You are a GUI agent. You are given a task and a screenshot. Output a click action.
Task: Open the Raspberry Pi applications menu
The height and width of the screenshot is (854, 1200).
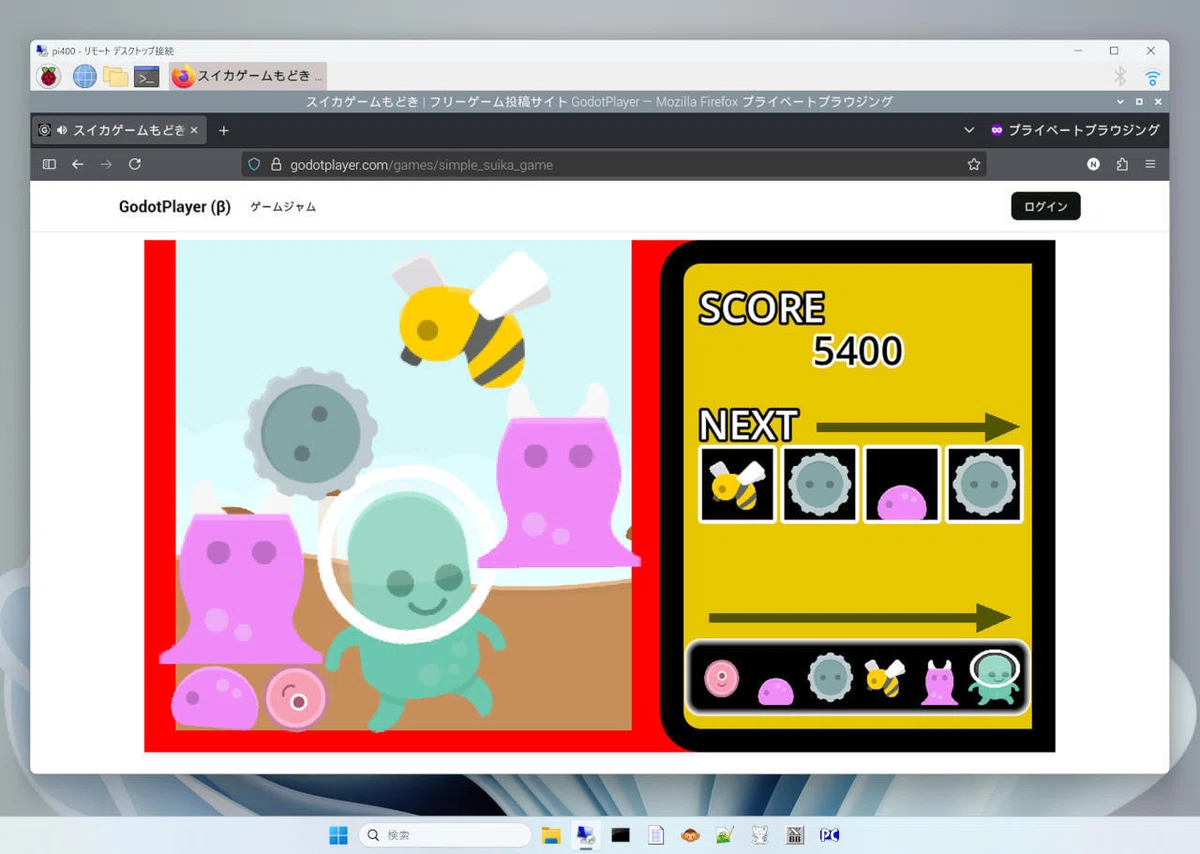48,76
